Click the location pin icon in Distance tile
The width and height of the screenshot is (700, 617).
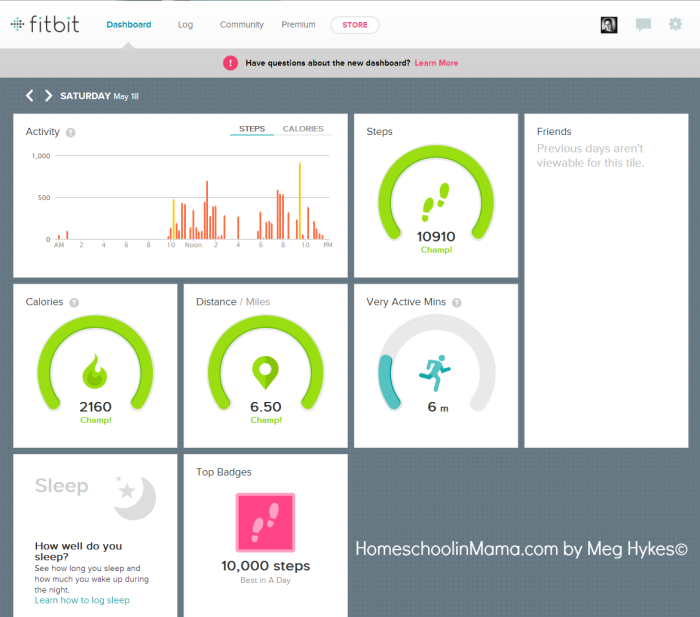click(x=265, y=372)
